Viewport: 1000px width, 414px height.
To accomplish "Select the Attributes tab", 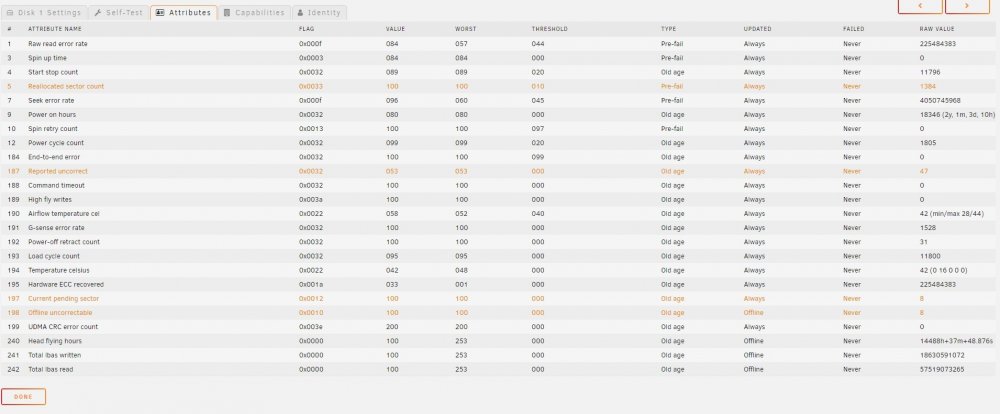I will tap(184, 12).
